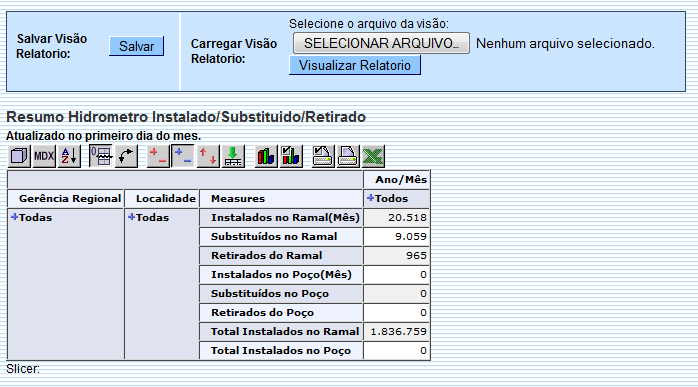Toggle red drill member mode
Image resolution: width=698 pixels, height=387 pixels.
158,156
